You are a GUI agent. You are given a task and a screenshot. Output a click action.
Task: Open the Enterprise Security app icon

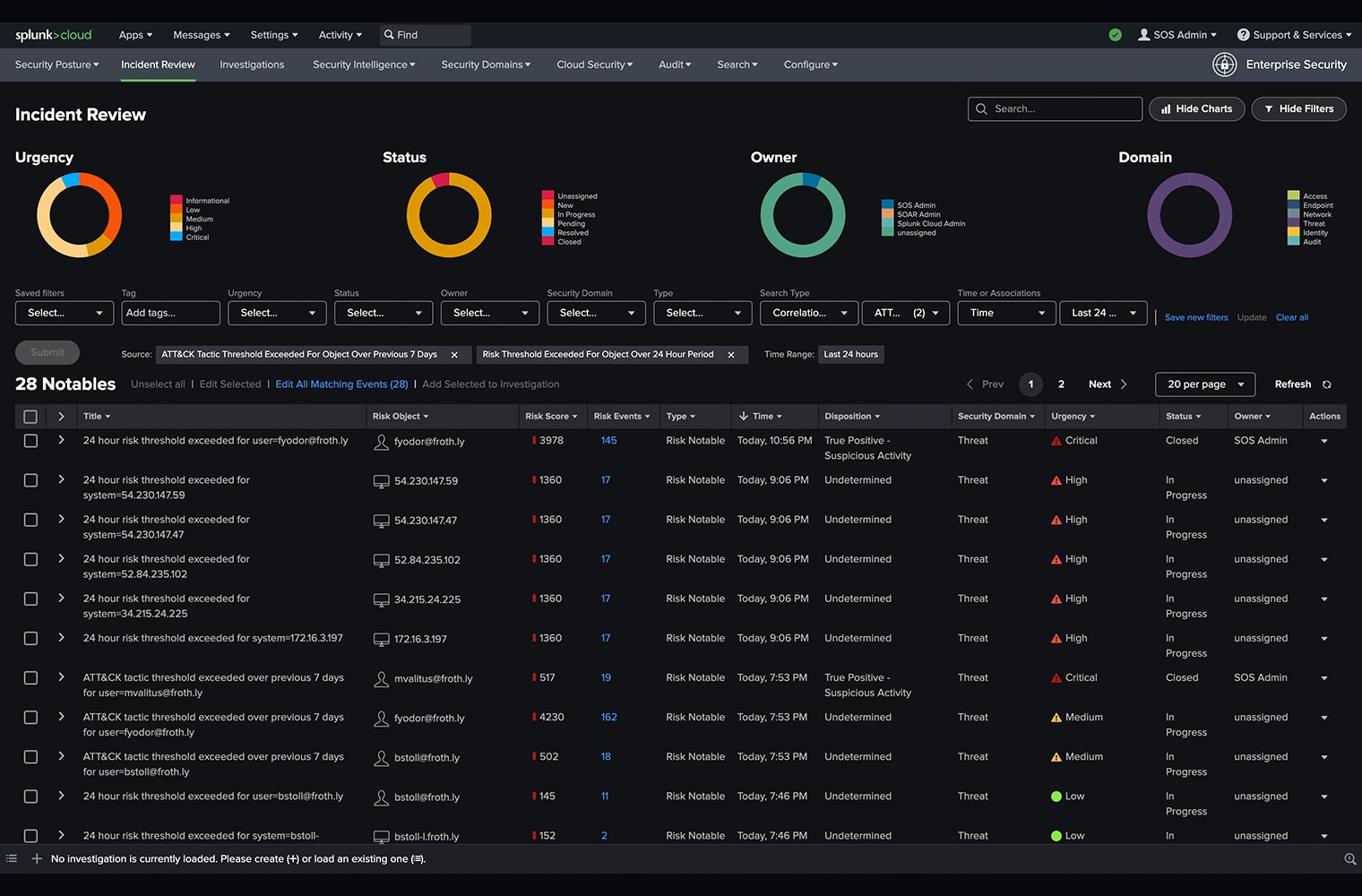tap(1224, 65)
